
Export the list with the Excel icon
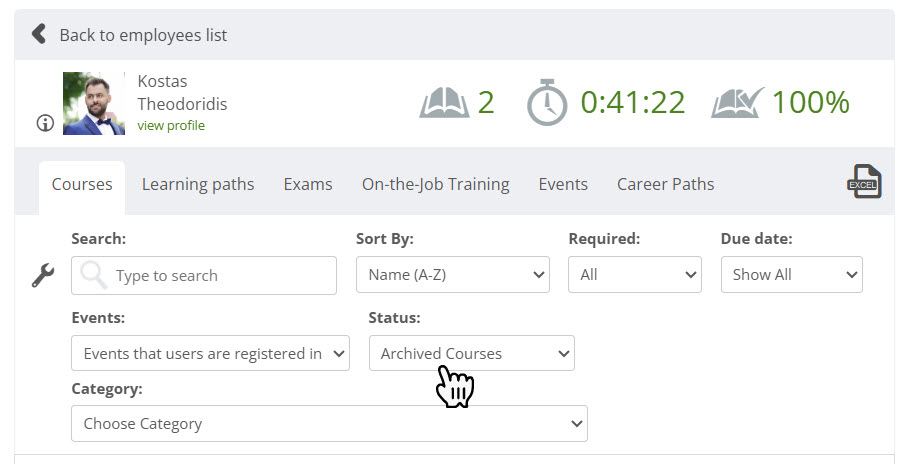(864, 182)
